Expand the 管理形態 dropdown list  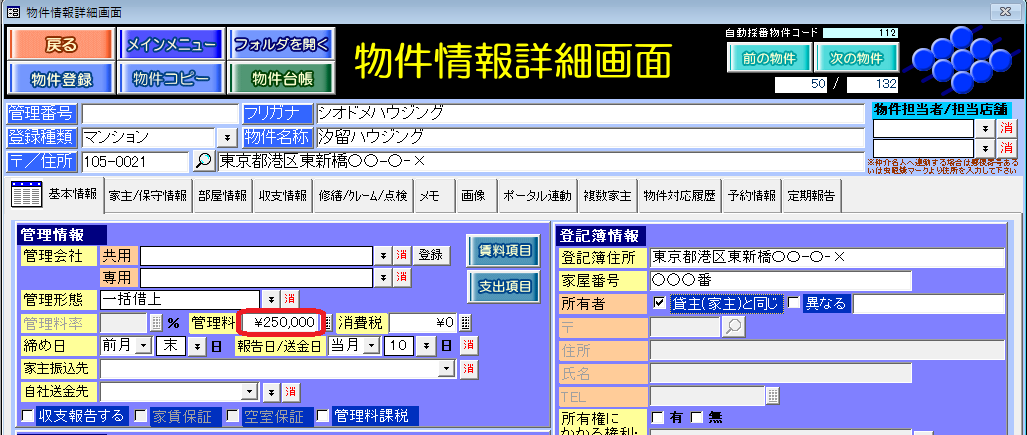270,299
